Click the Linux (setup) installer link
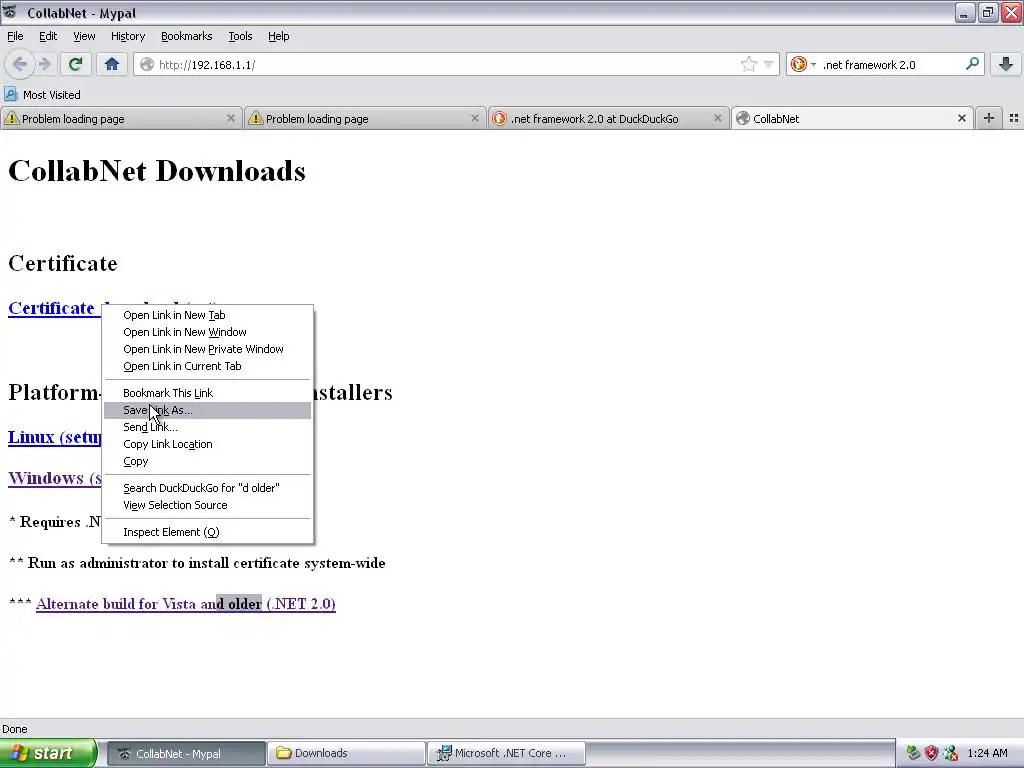The width and height of the screenshot is (1024, 768). 54,437
